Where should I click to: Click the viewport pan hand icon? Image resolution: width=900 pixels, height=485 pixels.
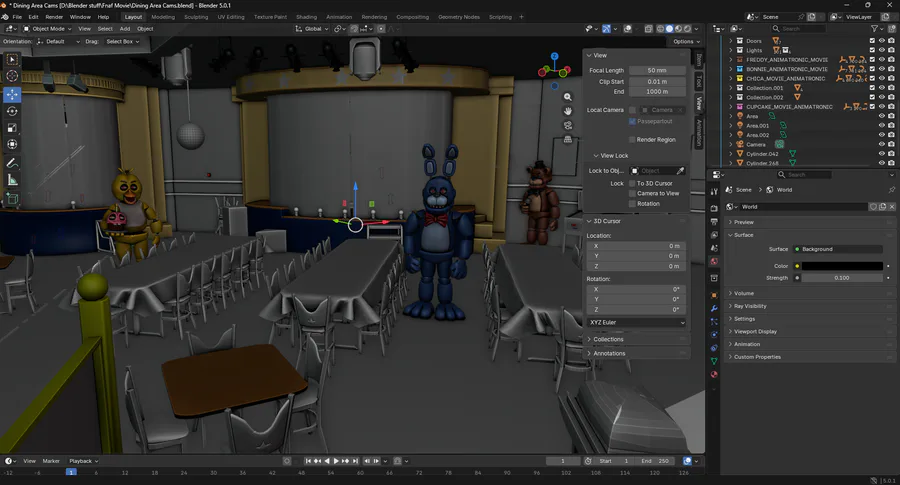568,111
